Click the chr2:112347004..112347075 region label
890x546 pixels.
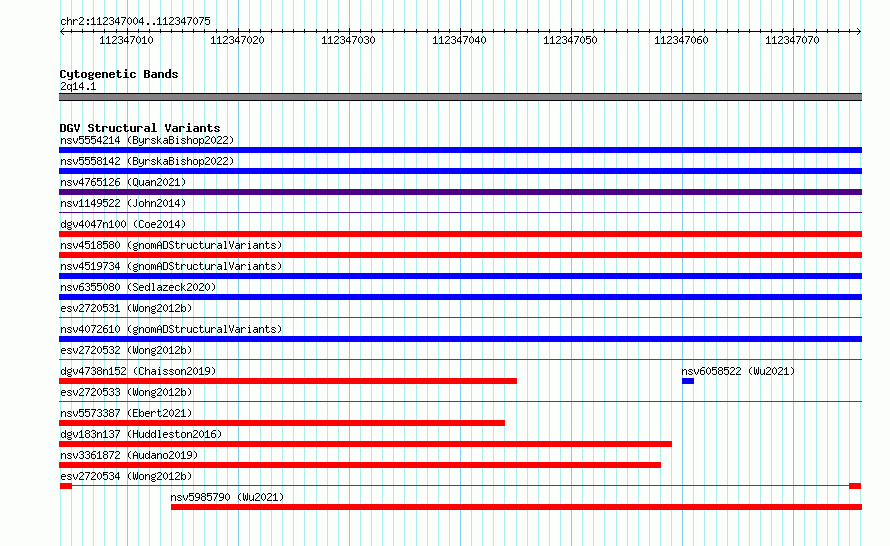tap(135, 21)
